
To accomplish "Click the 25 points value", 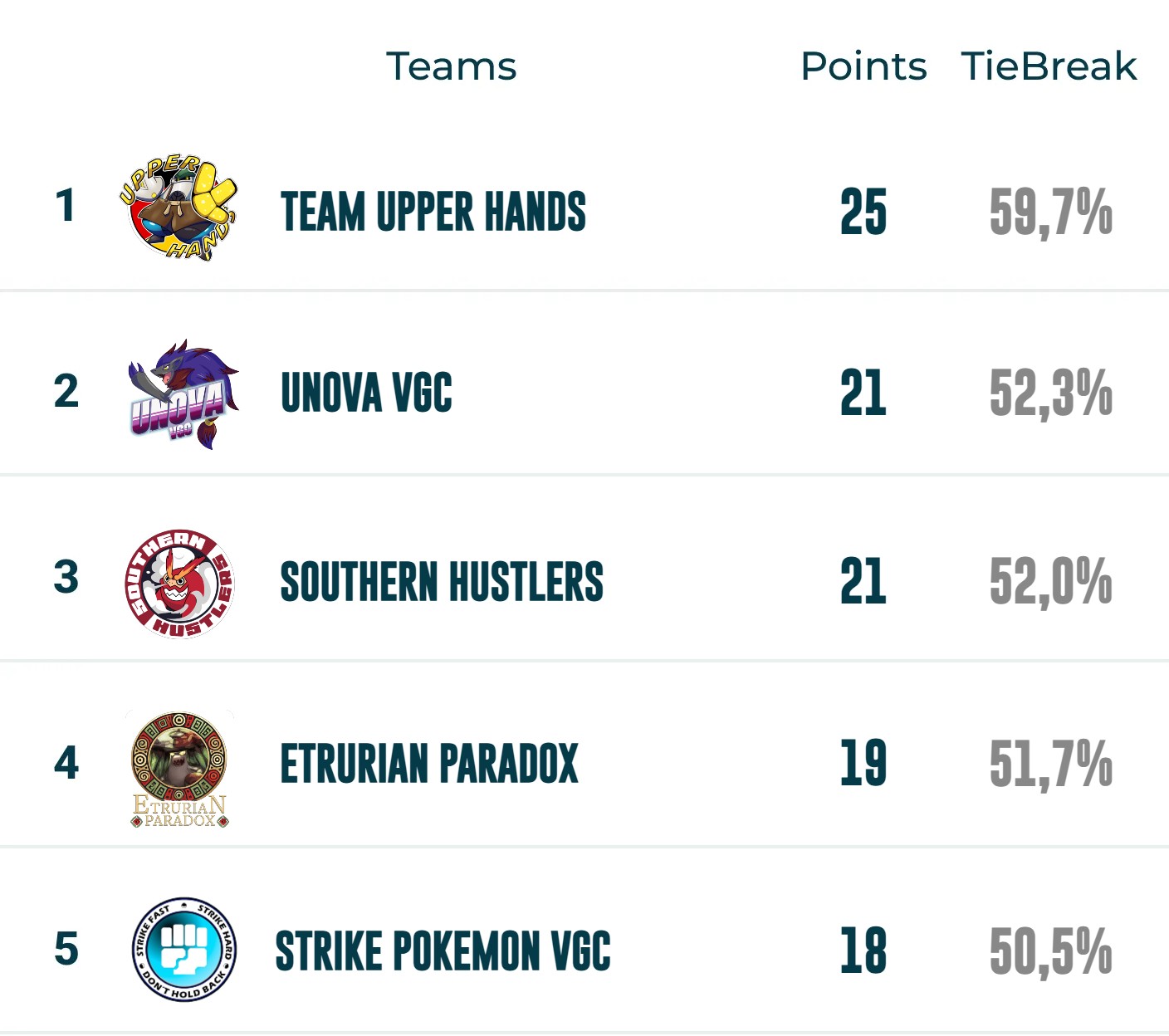I will click(863, 212).
